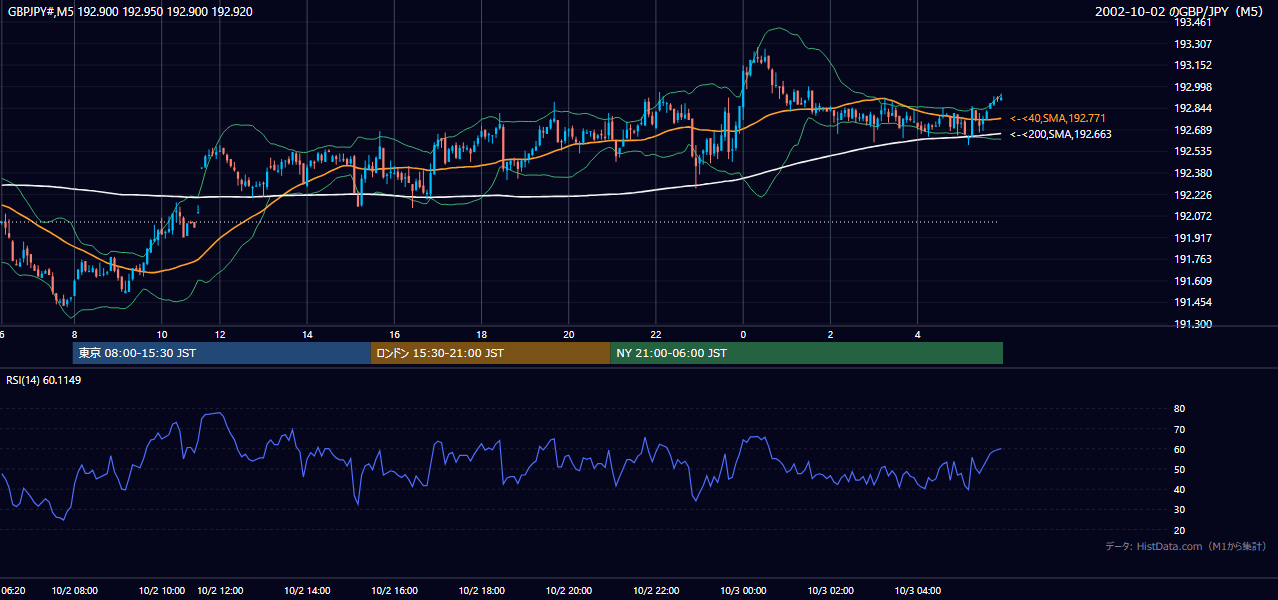Click the RSI(14) 60.1149 indicator label
The image size is (1278, 600).
(x=44, y=380)
